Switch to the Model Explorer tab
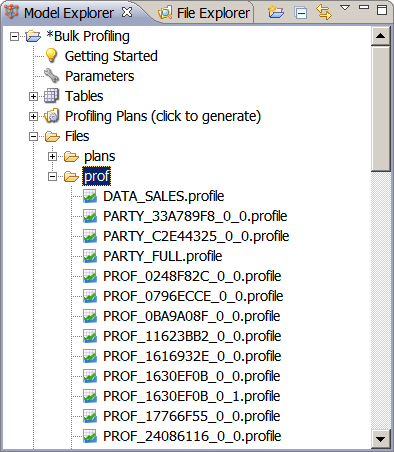Viewport: 394px width, 452px height. click(x=69, y=13)
